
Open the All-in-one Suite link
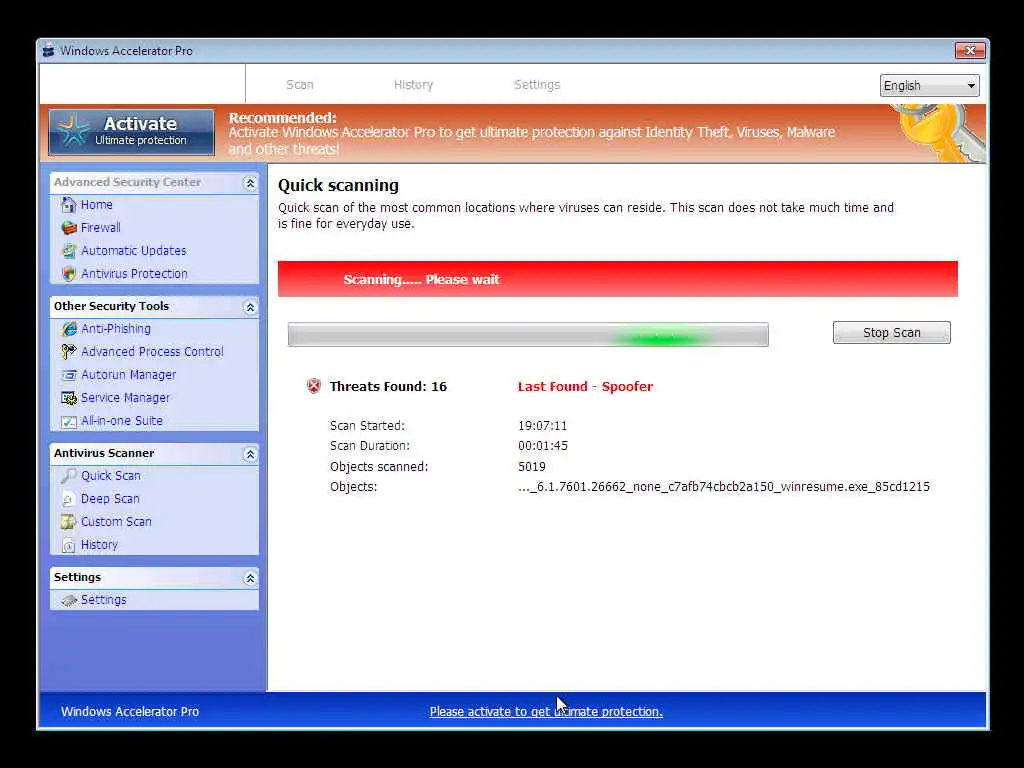click(121, 421)
